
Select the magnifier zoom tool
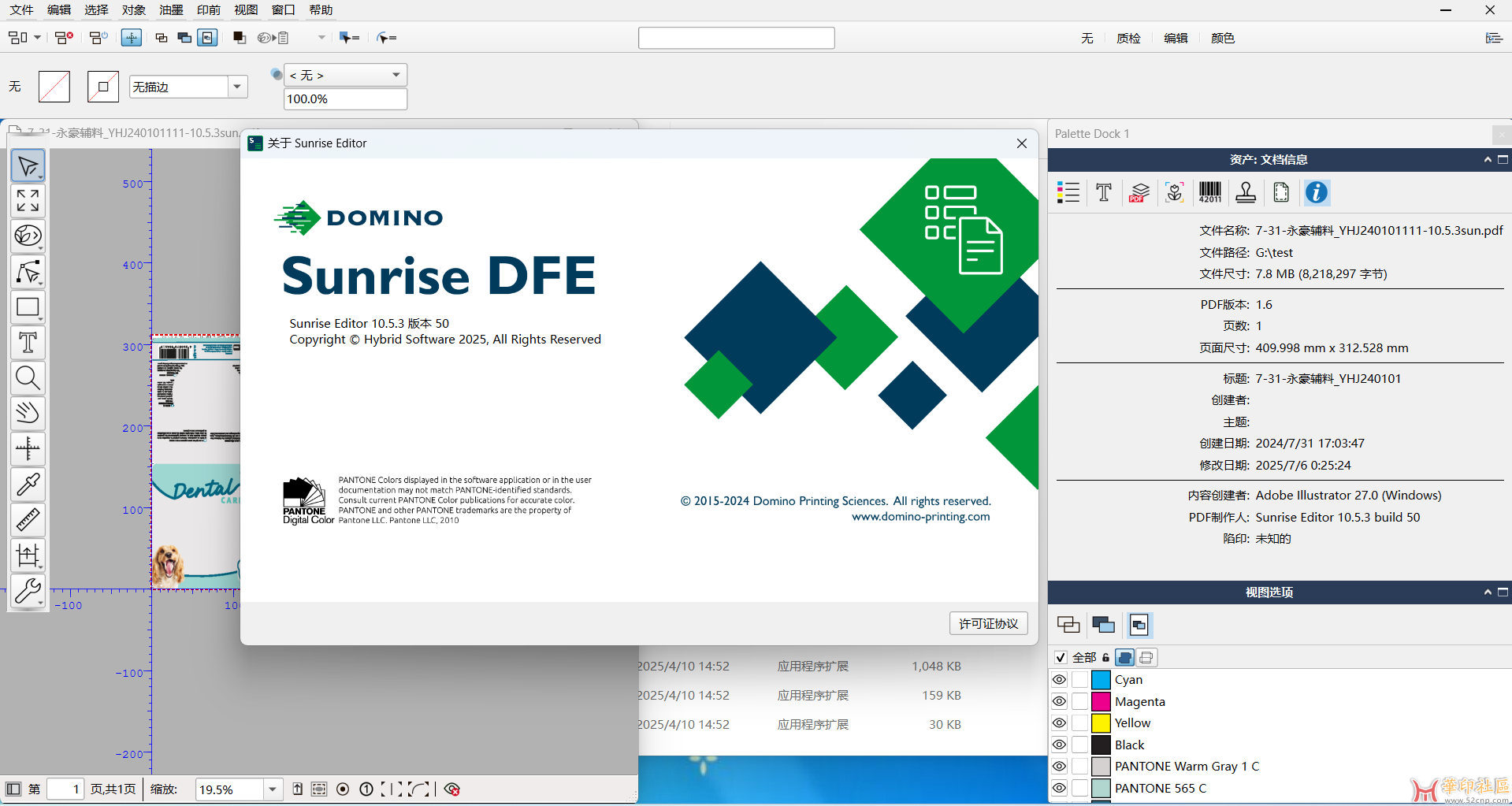28,378
